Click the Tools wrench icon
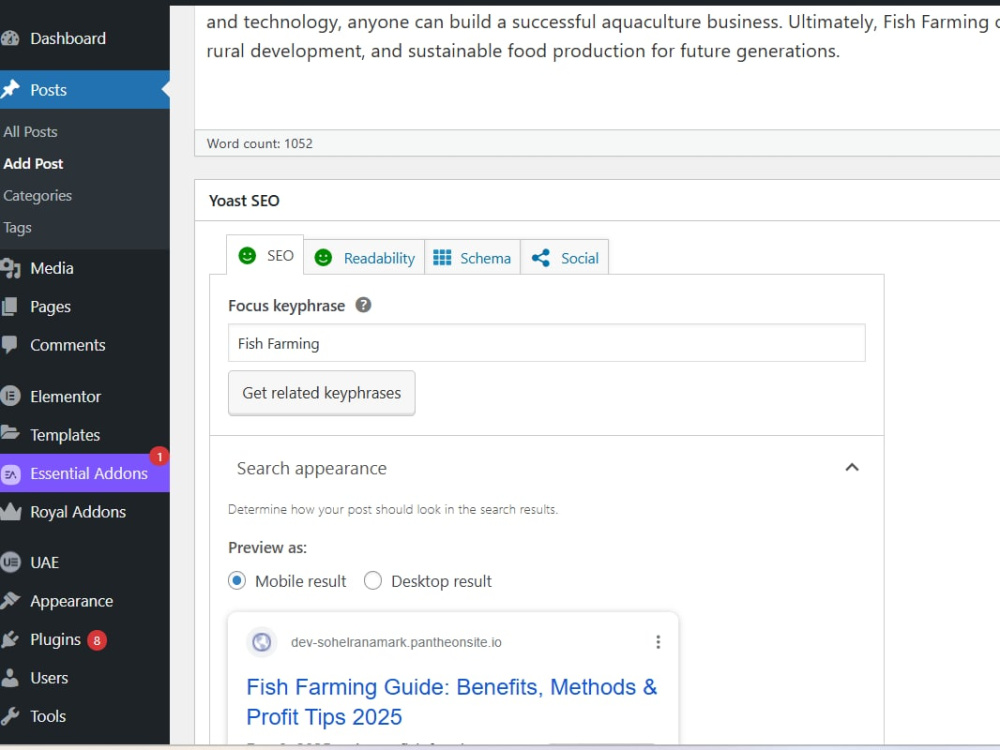Viewport: 1000px width, 750px height. (10, 716)
